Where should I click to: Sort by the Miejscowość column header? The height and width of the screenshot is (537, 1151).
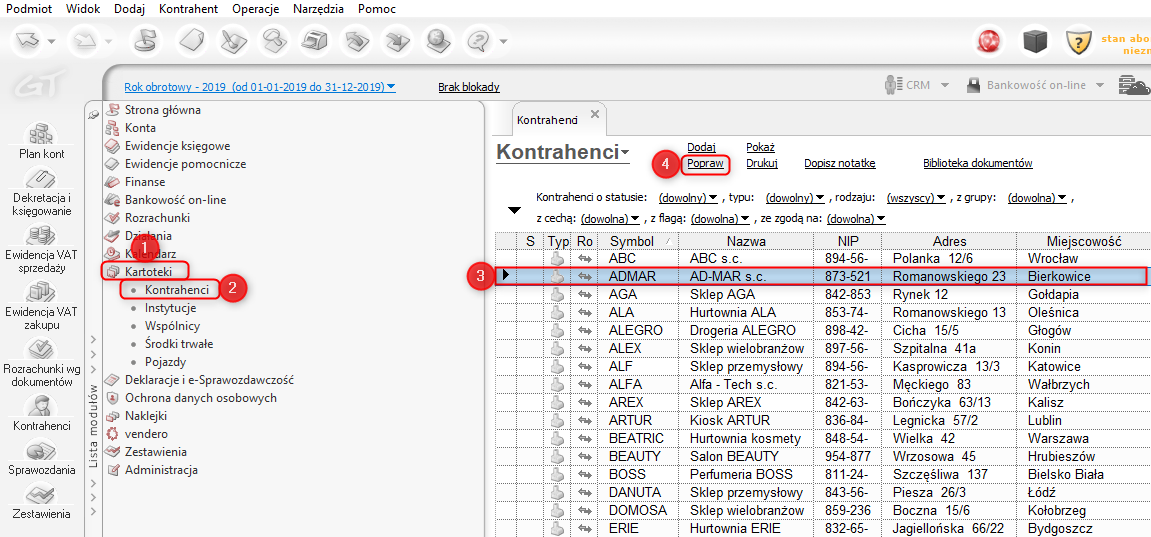(1083, 241)
